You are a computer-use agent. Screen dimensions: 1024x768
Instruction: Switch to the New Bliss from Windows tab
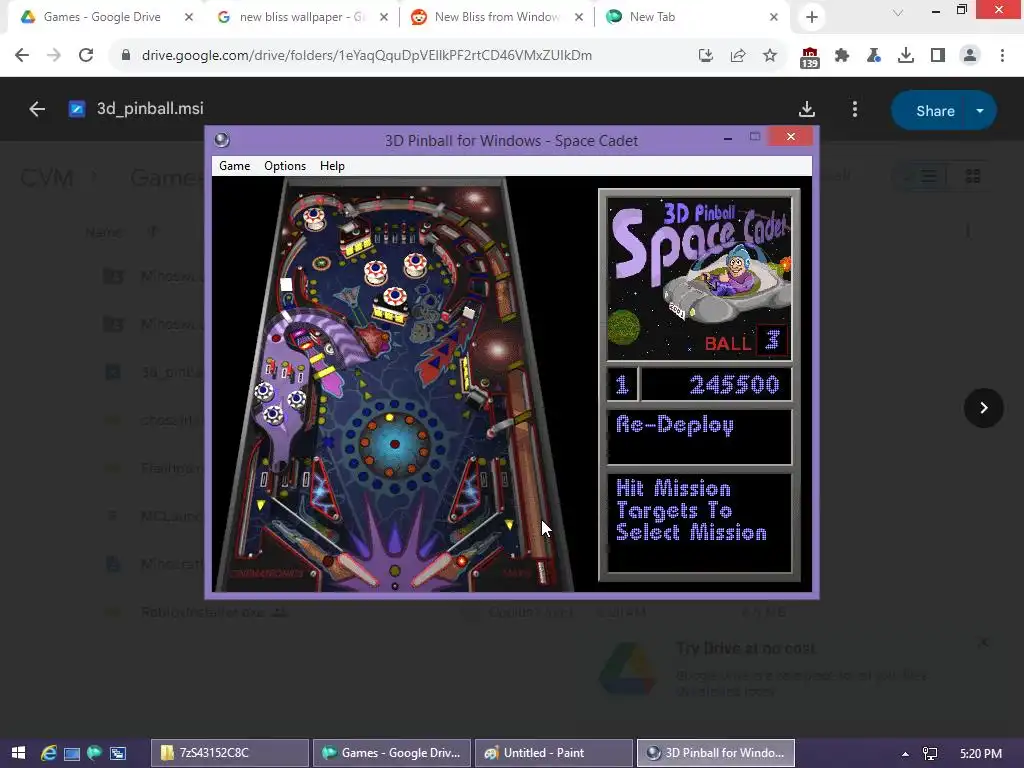click(x=496, y=17)
